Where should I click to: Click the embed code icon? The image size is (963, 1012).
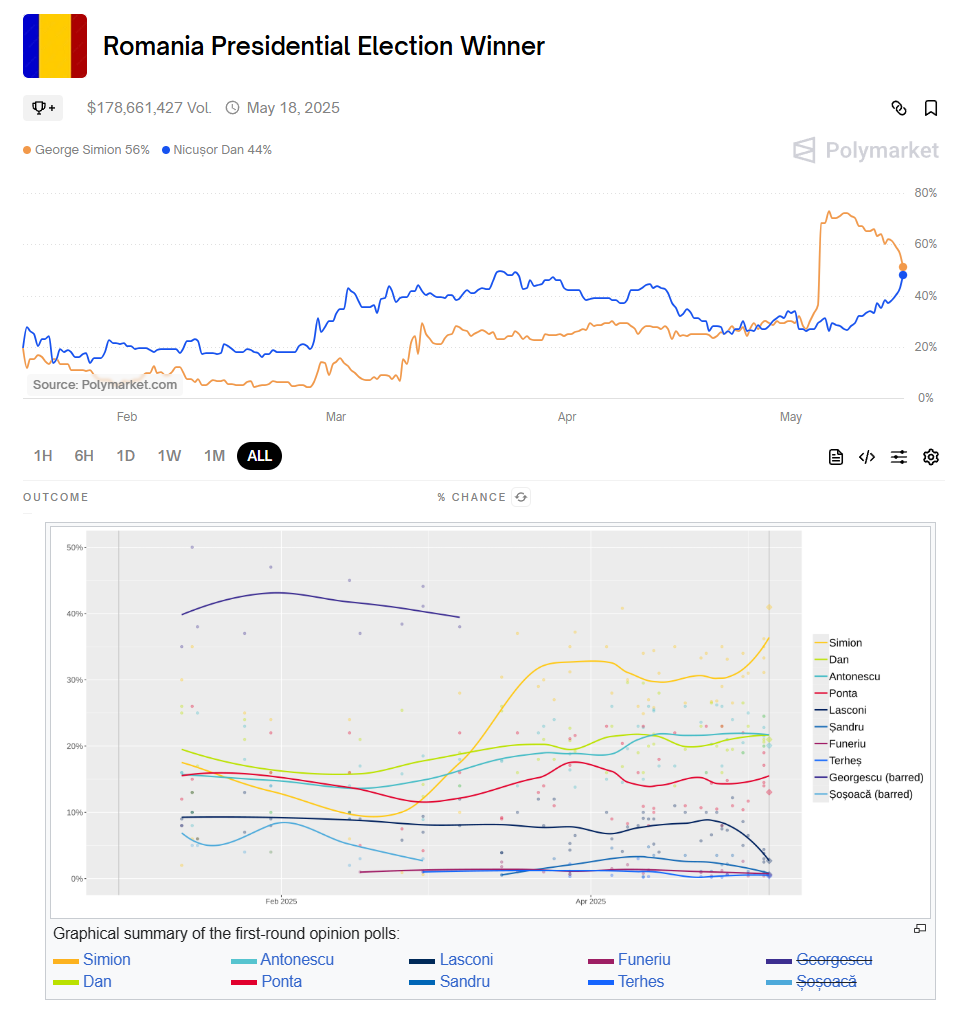867,457
